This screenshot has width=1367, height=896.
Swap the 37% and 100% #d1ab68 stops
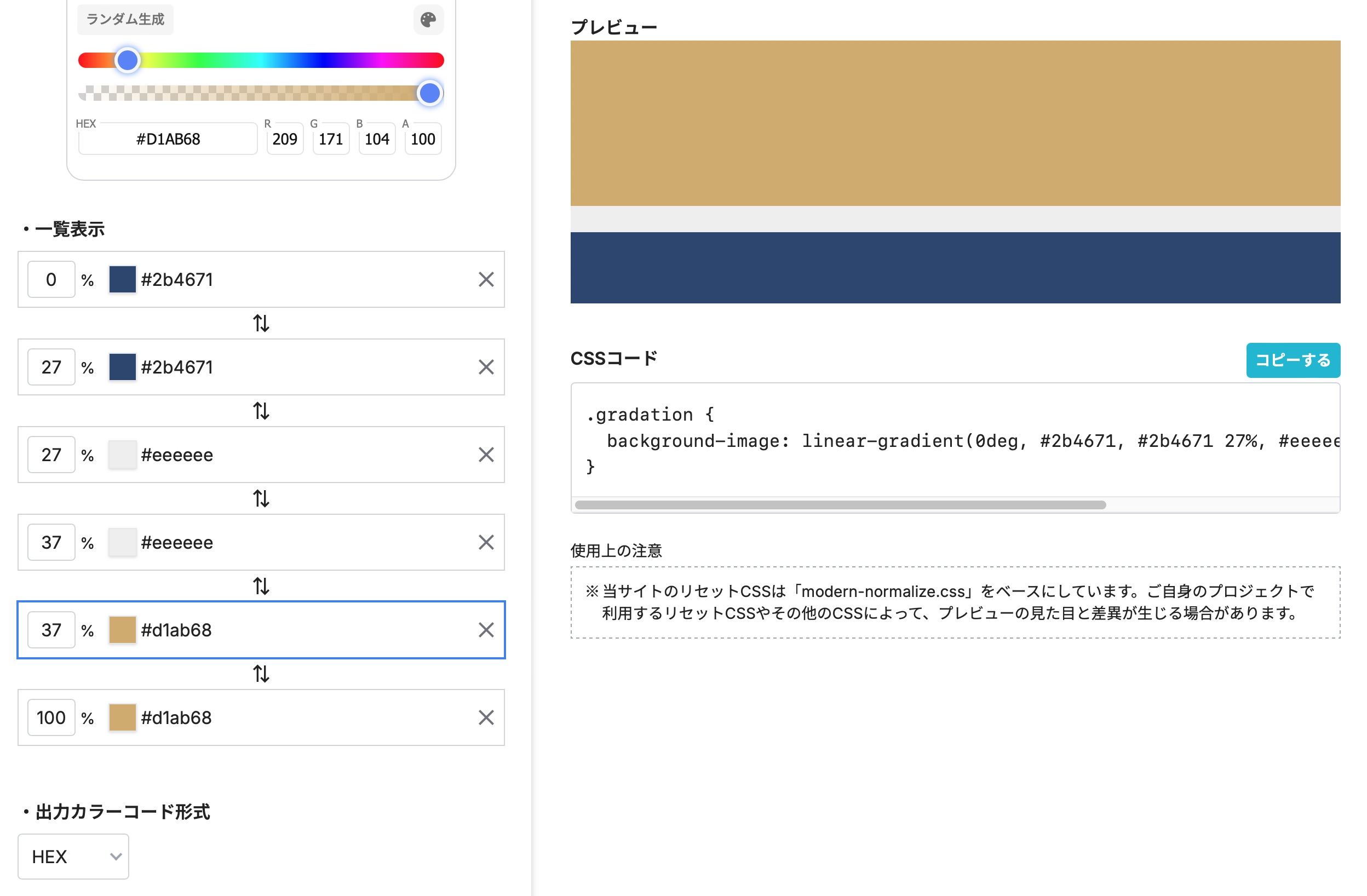261,674
